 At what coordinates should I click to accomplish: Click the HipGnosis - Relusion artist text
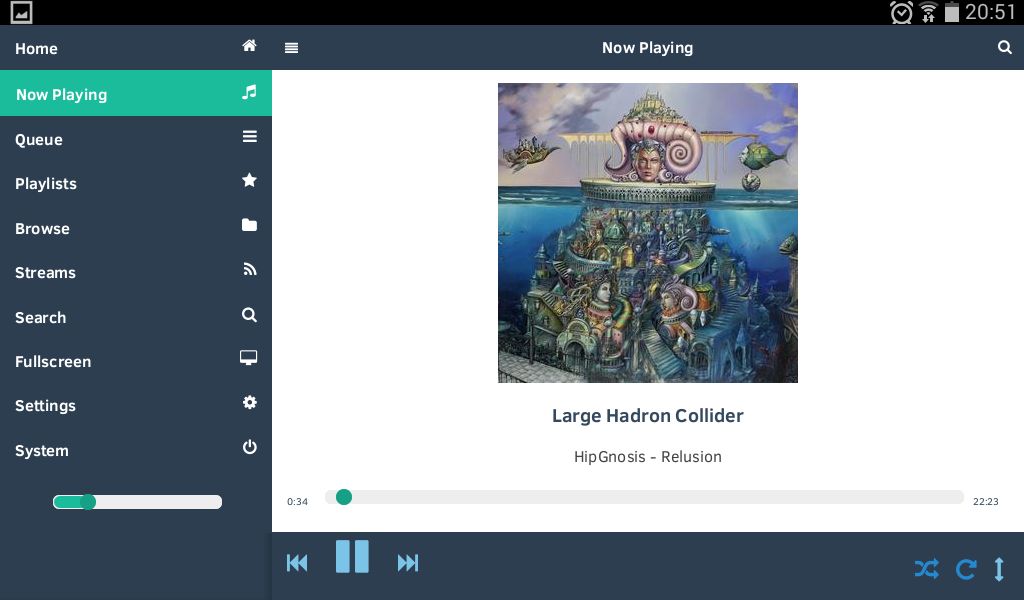647,456
